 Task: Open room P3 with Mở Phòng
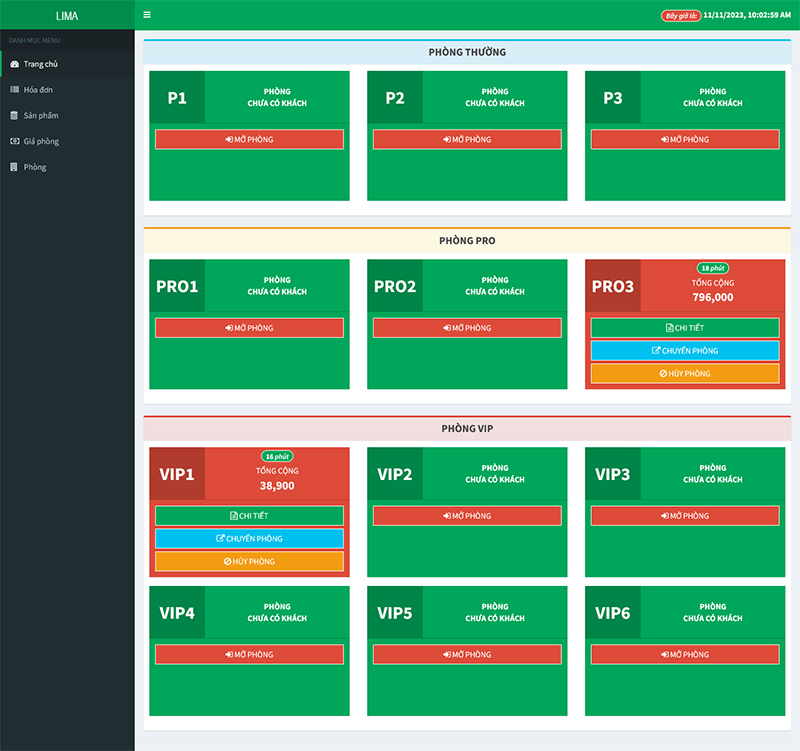click(685, 139)
